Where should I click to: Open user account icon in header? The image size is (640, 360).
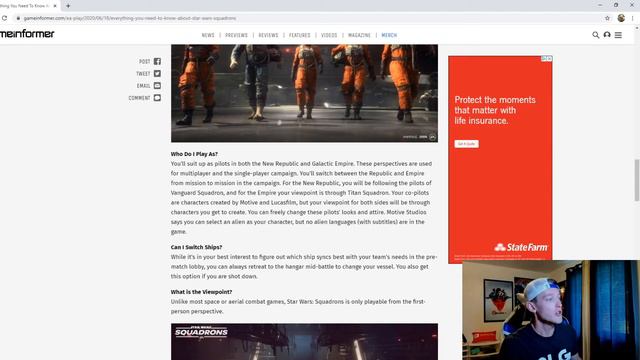(x=607, y=35)
